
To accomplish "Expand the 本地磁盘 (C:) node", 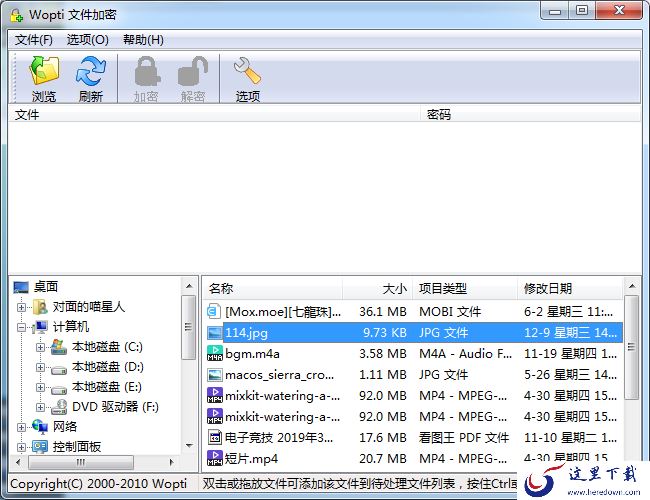I will [40, 347].
